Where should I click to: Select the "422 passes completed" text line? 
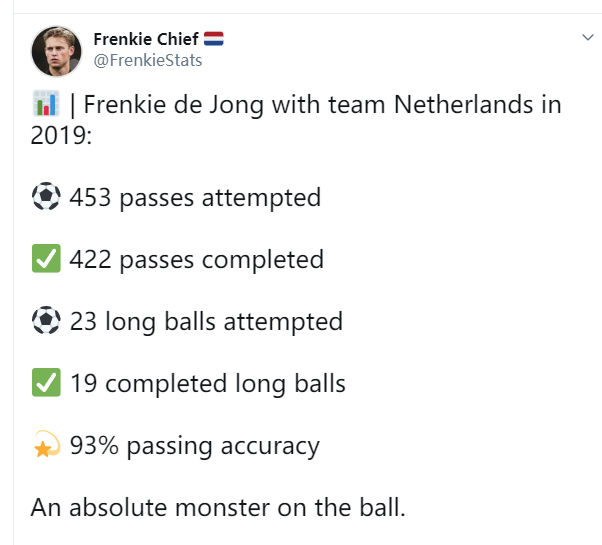pyautogui.click(x=197, y=260)
